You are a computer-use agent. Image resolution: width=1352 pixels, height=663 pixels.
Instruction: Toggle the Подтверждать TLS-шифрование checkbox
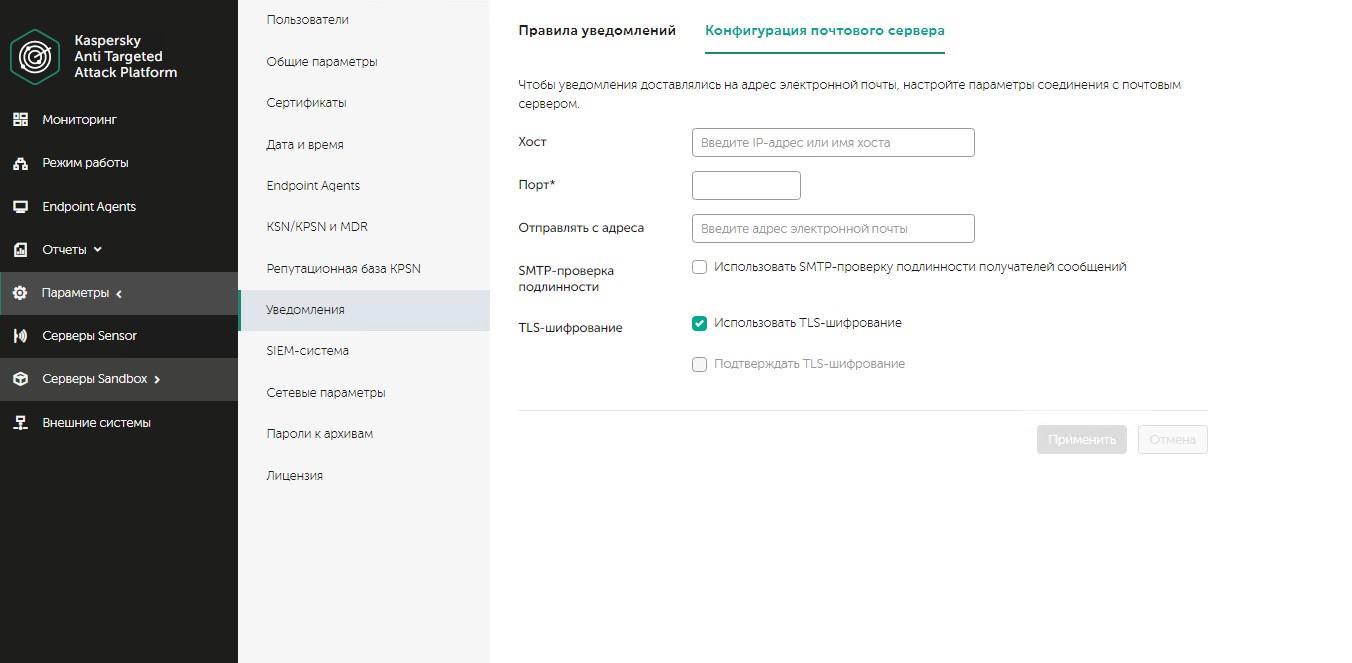pyautogui.click(x=700, y=364)
